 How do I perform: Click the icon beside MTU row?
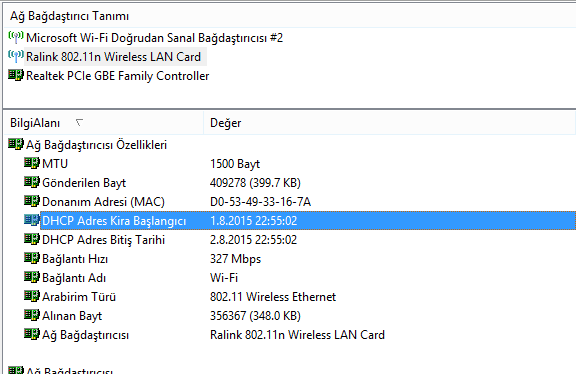pyautogui.click(x=32, y=163)
